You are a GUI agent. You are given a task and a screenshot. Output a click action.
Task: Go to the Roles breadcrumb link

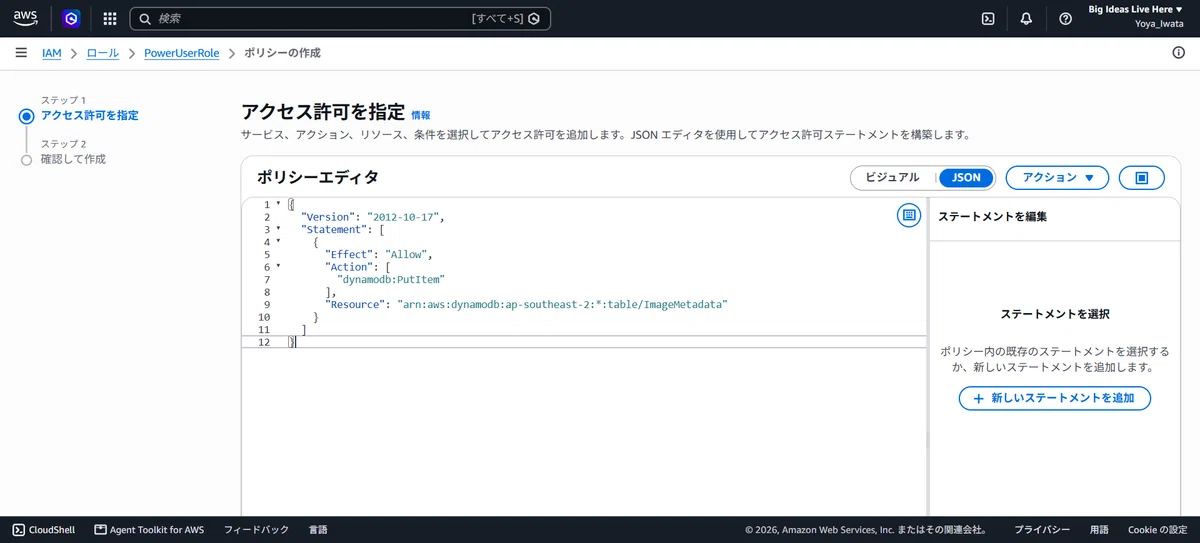click(102, 53)
